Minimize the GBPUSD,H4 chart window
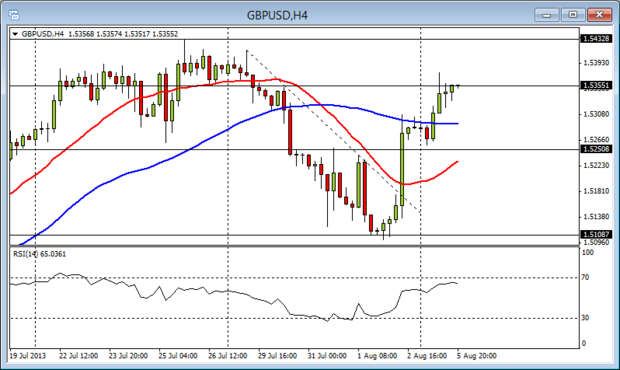This screenshot has height=370, width=620. point(547,15)
